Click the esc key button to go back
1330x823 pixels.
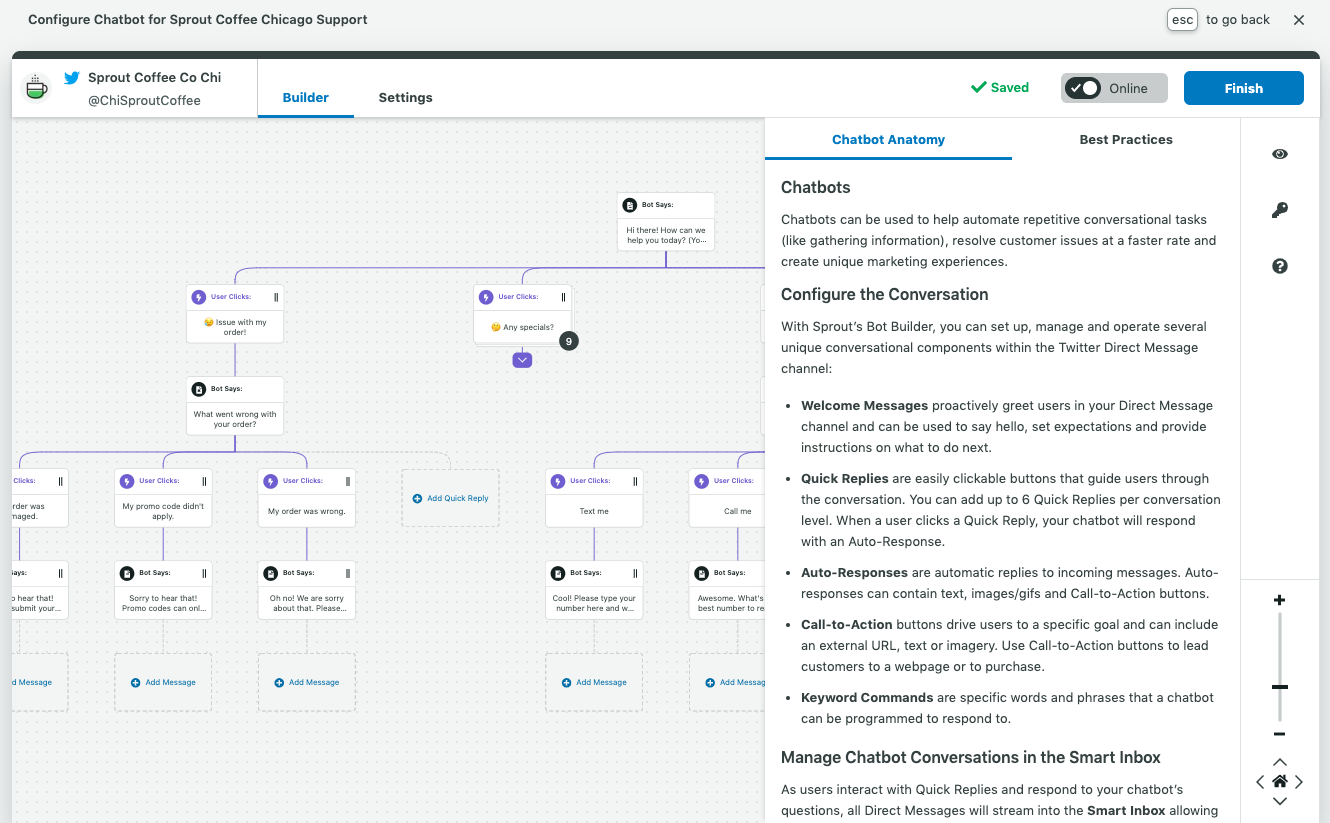tap(1182, 19)
